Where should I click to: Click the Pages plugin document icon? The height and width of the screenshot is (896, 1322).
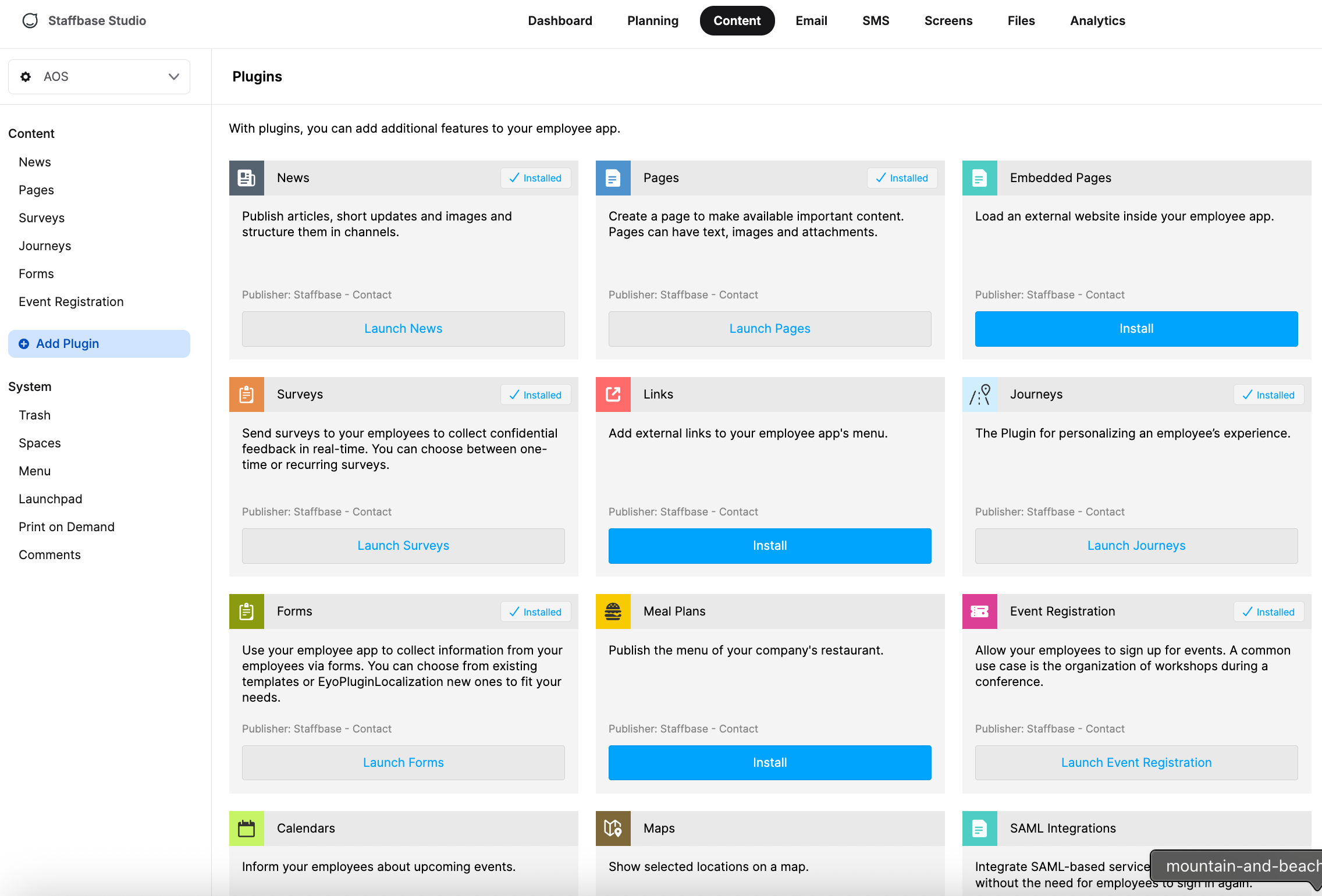(x=613, y=178)
